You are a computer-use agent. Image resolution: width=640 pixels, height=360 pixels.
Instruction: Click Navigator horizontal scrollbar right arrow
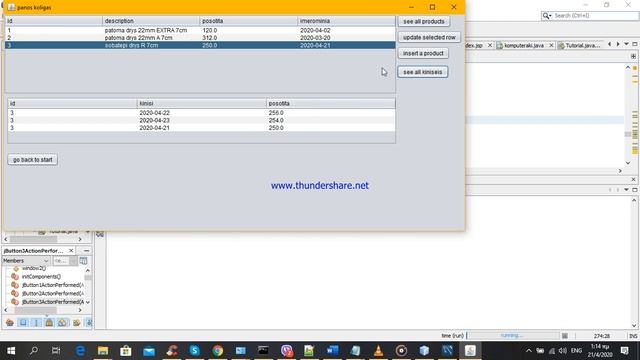click(80, 310)
